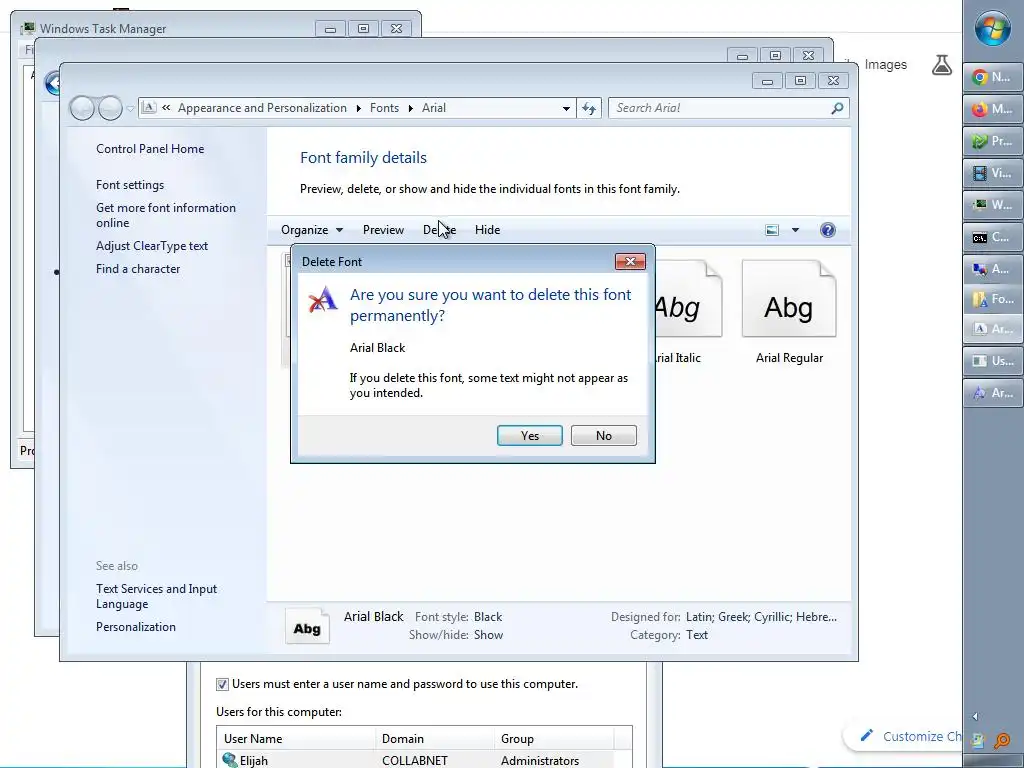Image resolution: width=1024 pixels, height=768 pixels.
Task: Click Fonts in the breadcrumb path
Action: (x=384, y=108)
